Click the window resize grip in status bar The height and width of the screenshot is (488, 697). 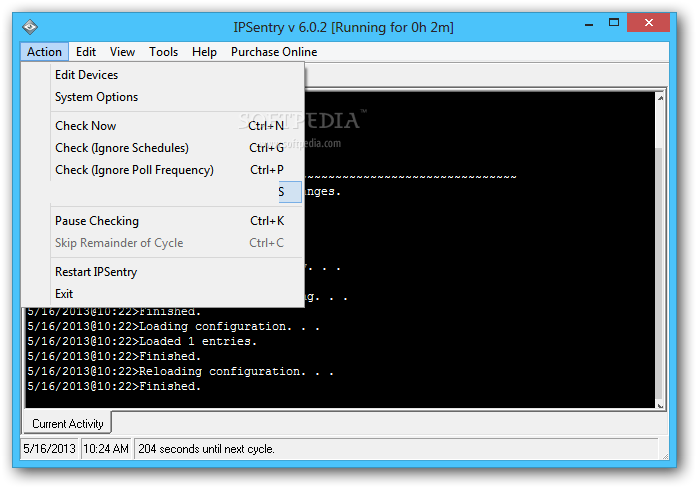[665, 456]
